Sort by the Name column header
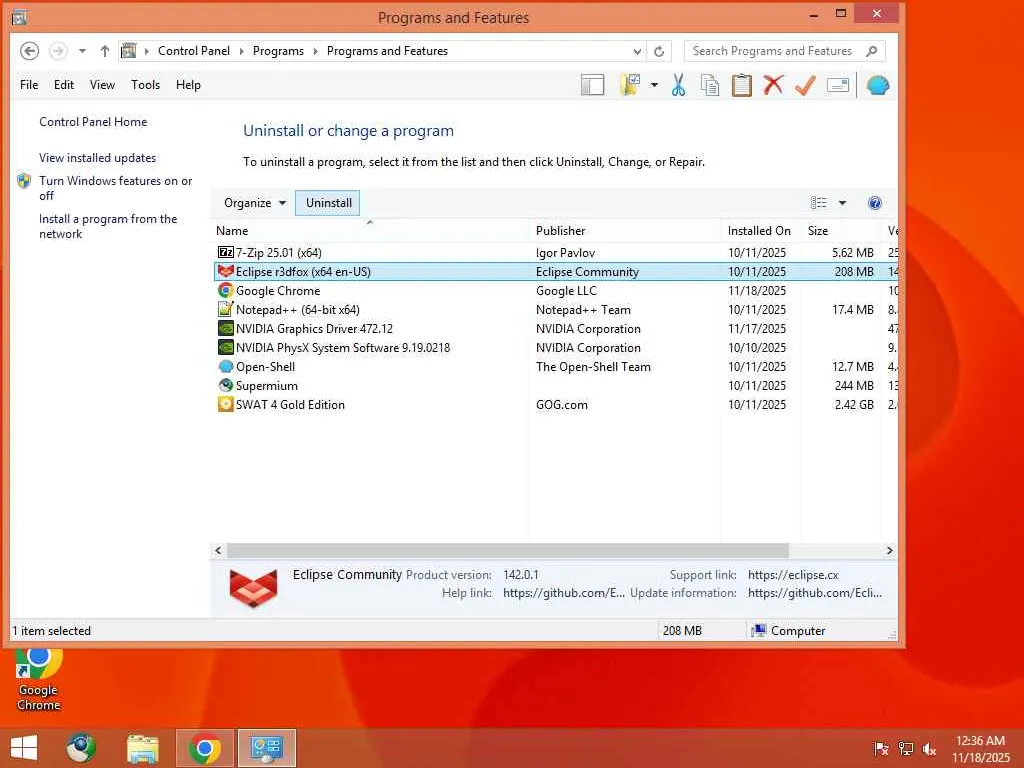This screenshot has width=1024, height=768. (371, 231)
